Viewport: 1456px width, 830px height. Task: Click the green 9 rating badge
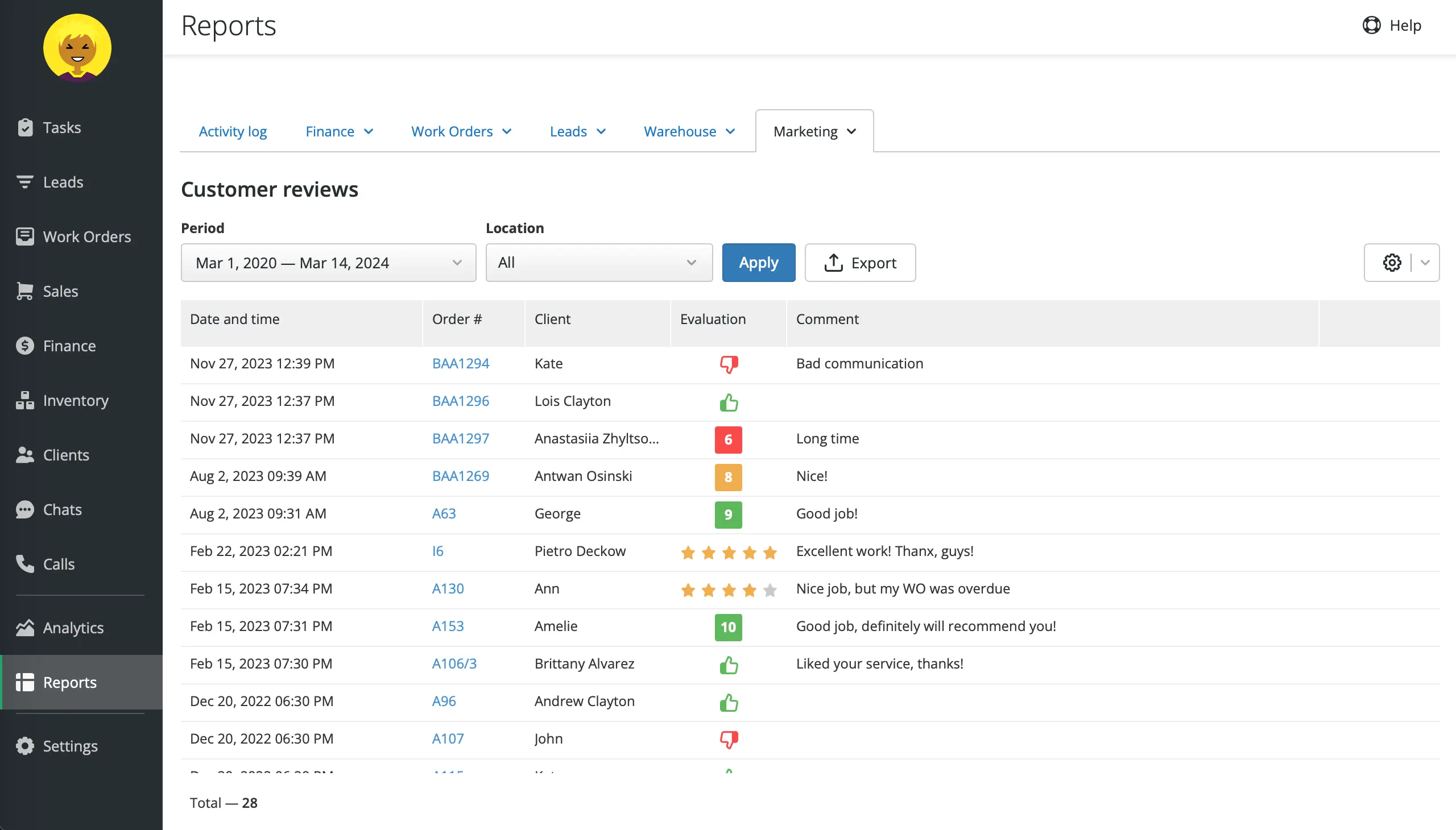[x=729, y=514]
